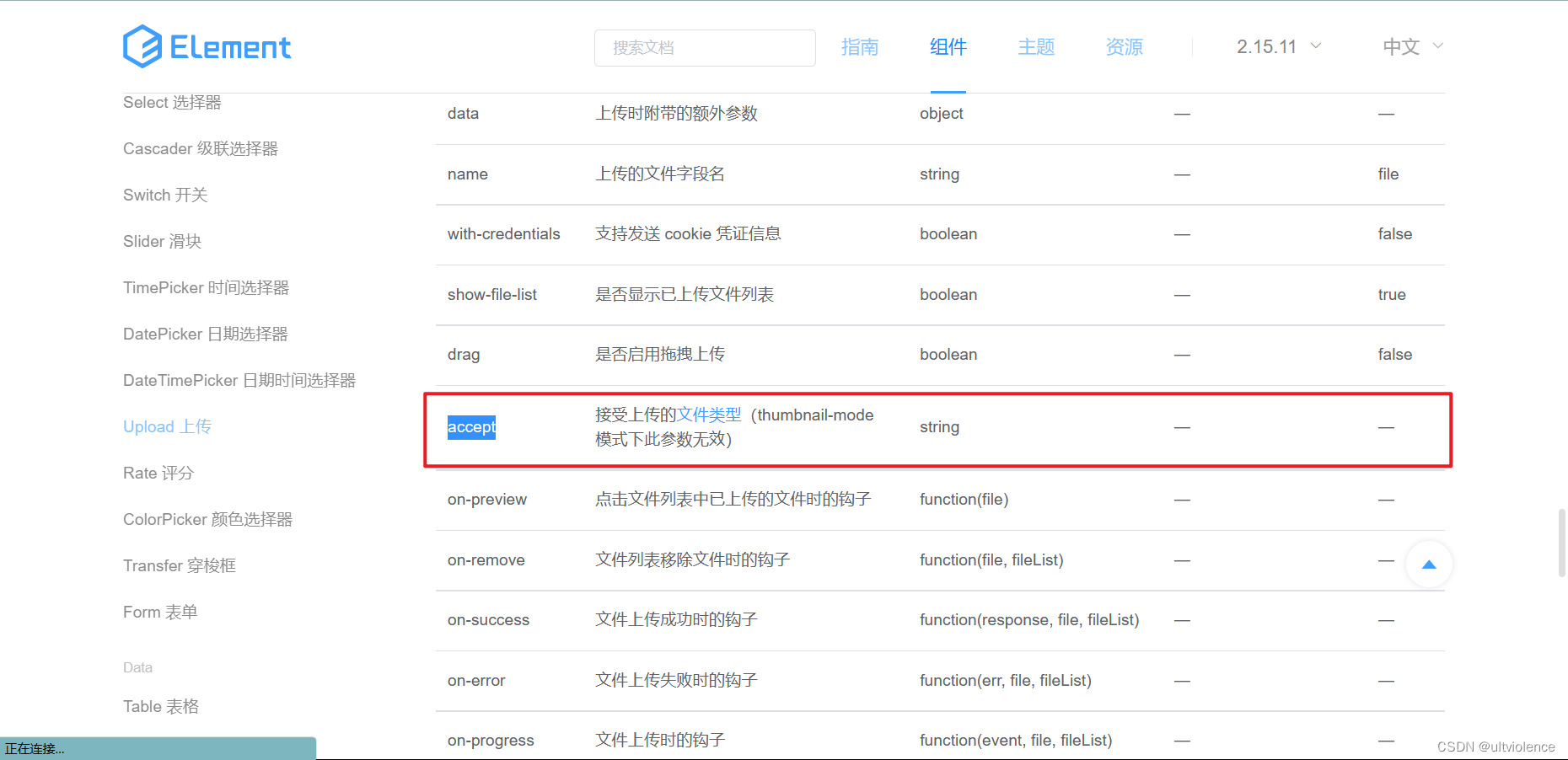Screen dimensions: 1568x760
Task: Click the default value true cell
Action: click(x=1392, y=295)
